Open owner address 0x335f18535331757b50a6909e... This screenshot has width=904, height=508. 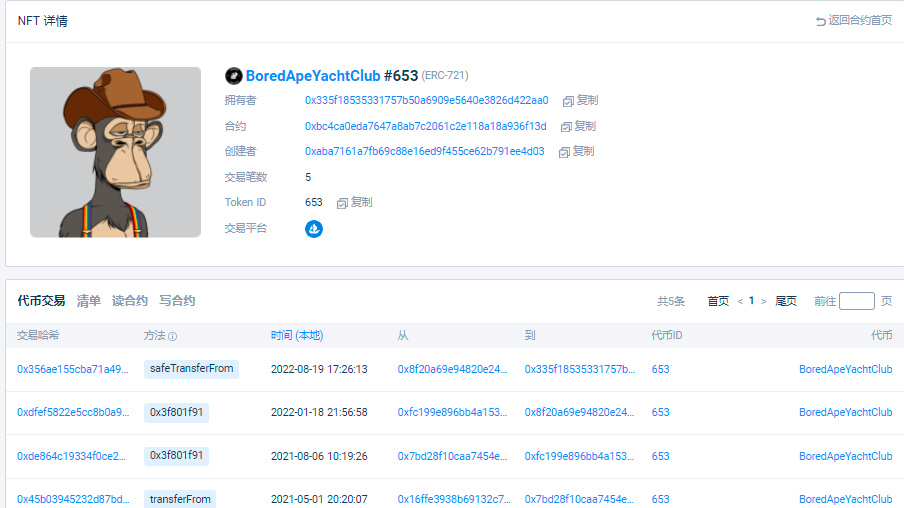(427, 100)
